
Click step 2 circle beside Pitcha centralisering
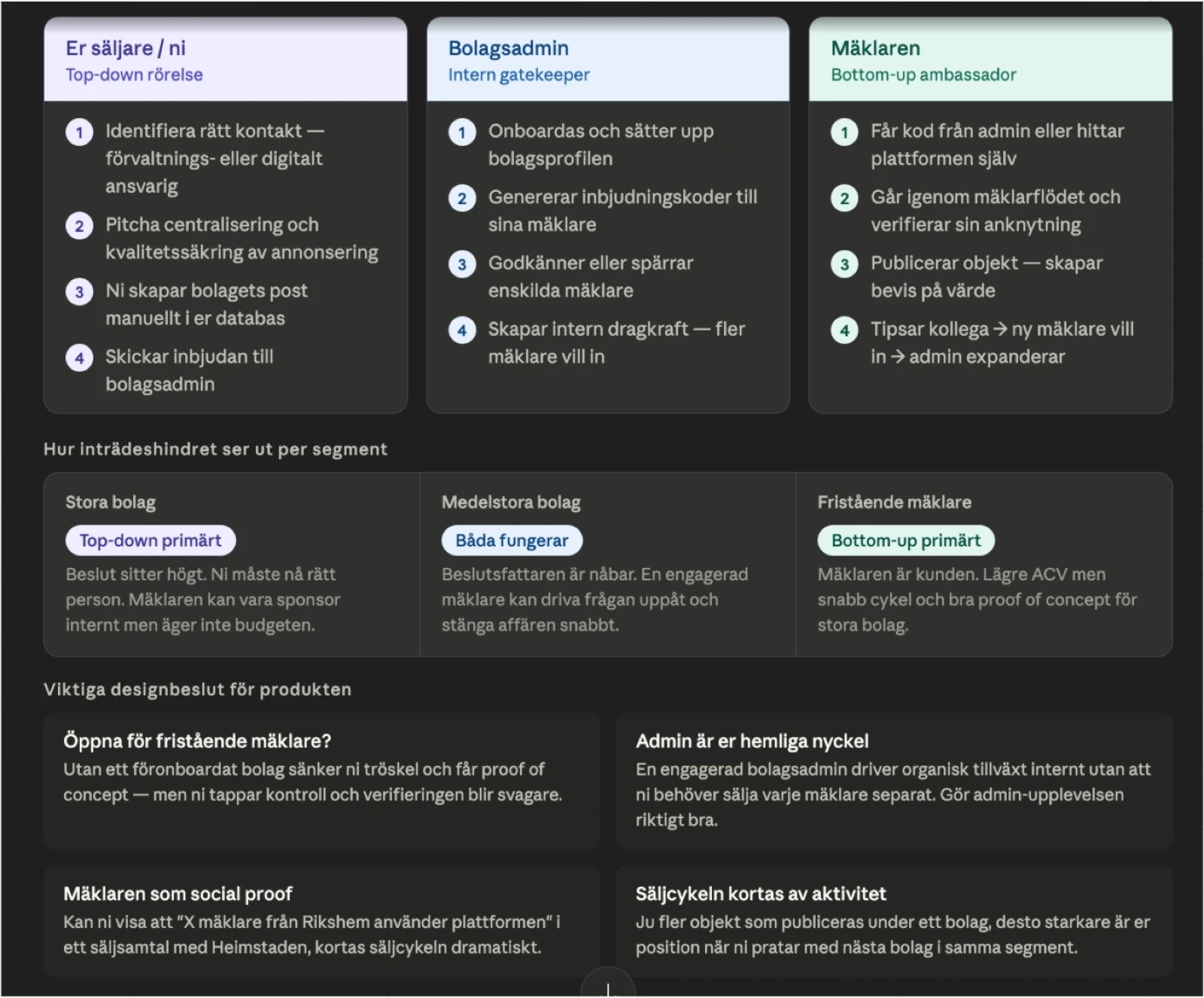pos(79,226)
